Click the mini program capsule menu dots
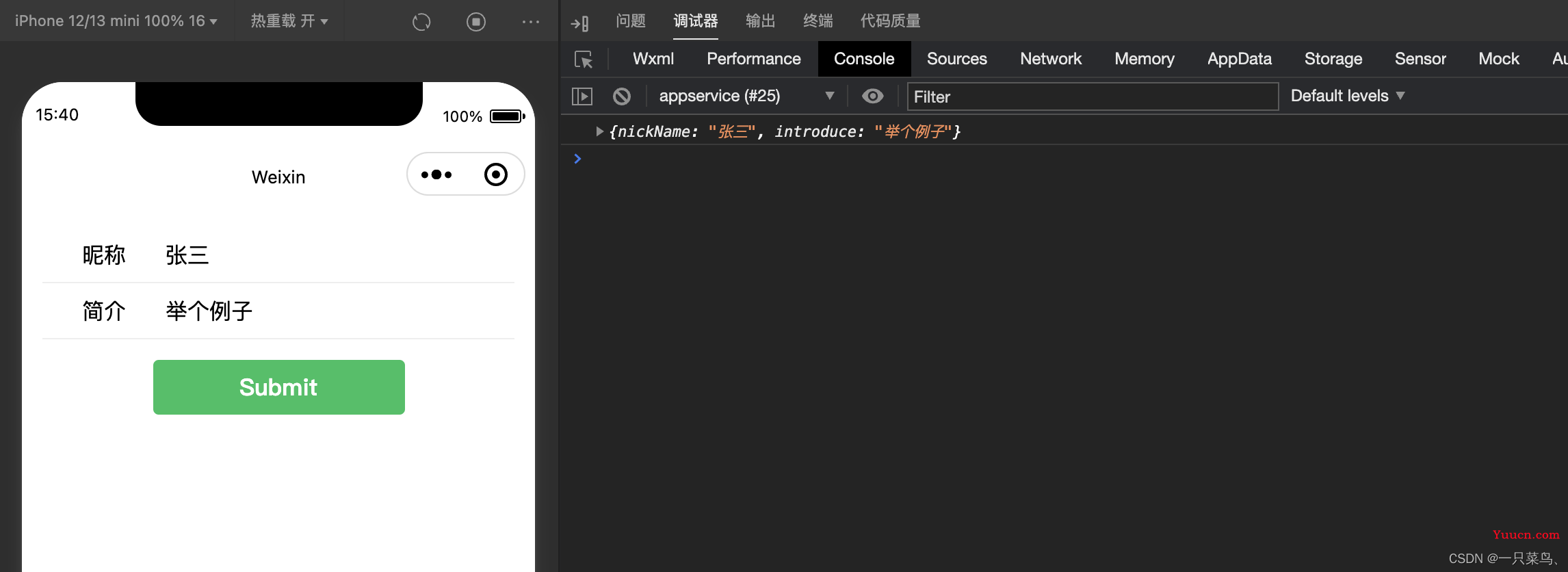 click(x=436, y=174)
